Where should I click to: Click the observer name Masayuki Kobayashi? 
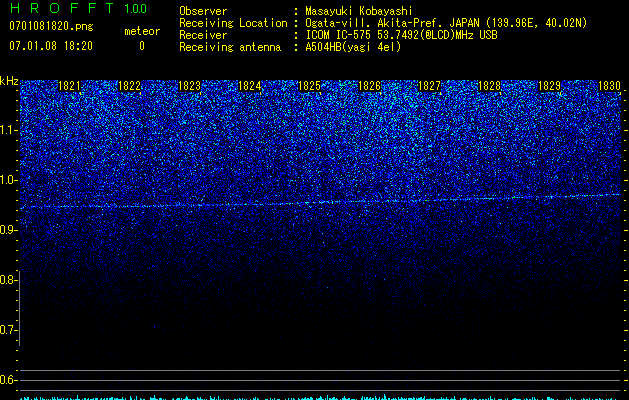coord(359,11)
